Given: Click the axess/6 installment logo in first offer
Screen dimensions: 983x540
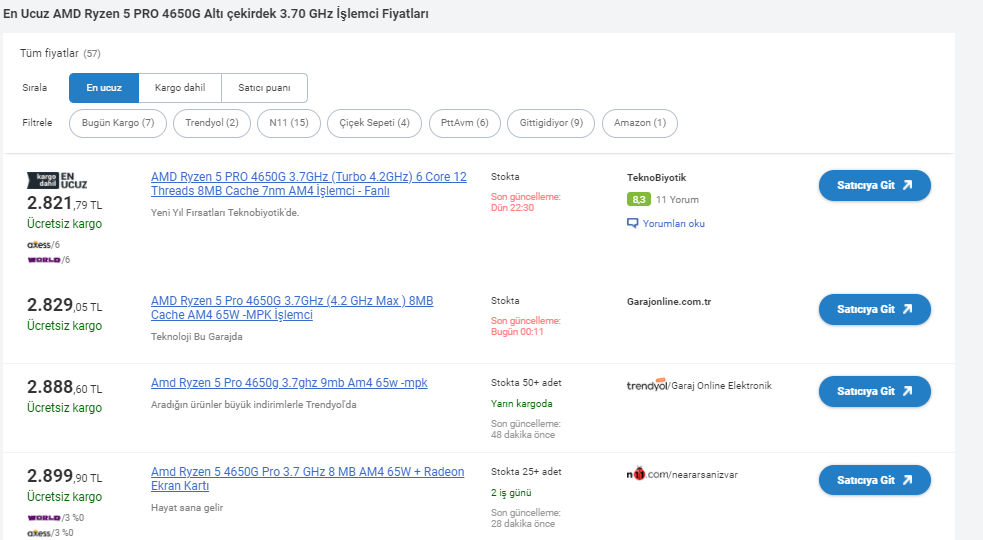Looking at the screenshot, I should (x=43, y=245).
